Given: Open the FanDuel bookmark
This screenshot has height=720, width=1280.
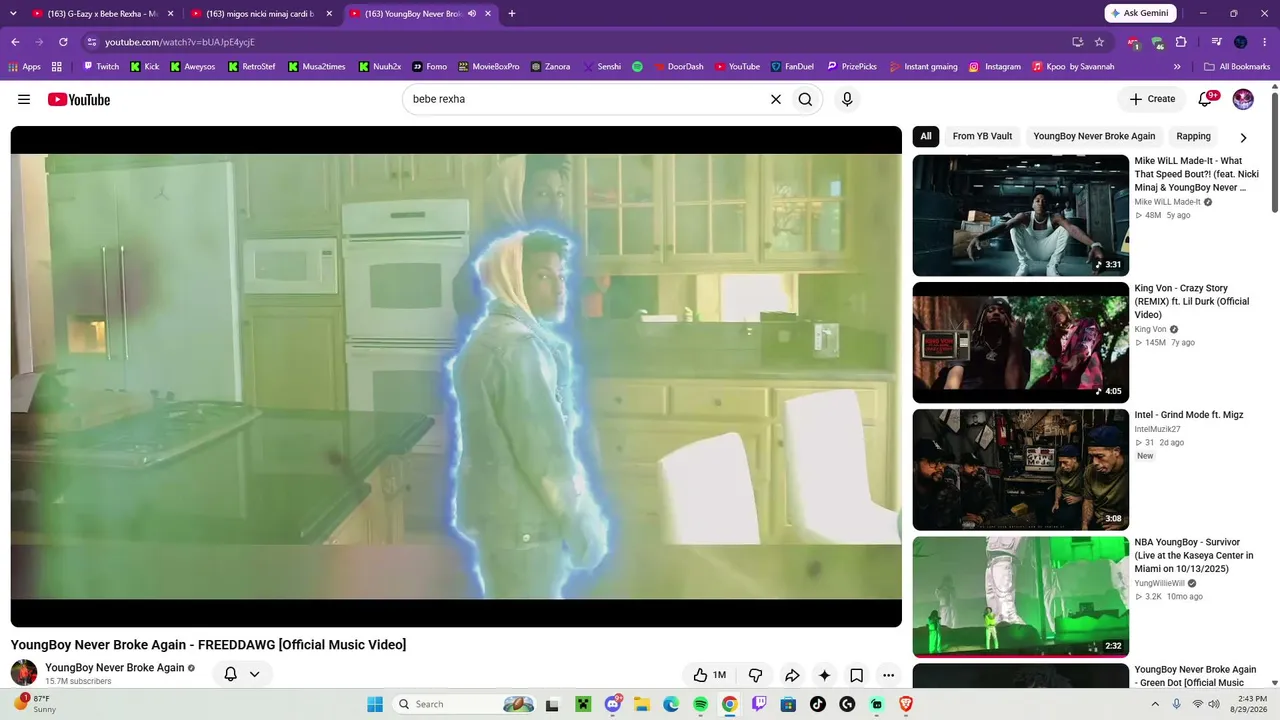Looking at the screenshot, I should tap(792, 67).
